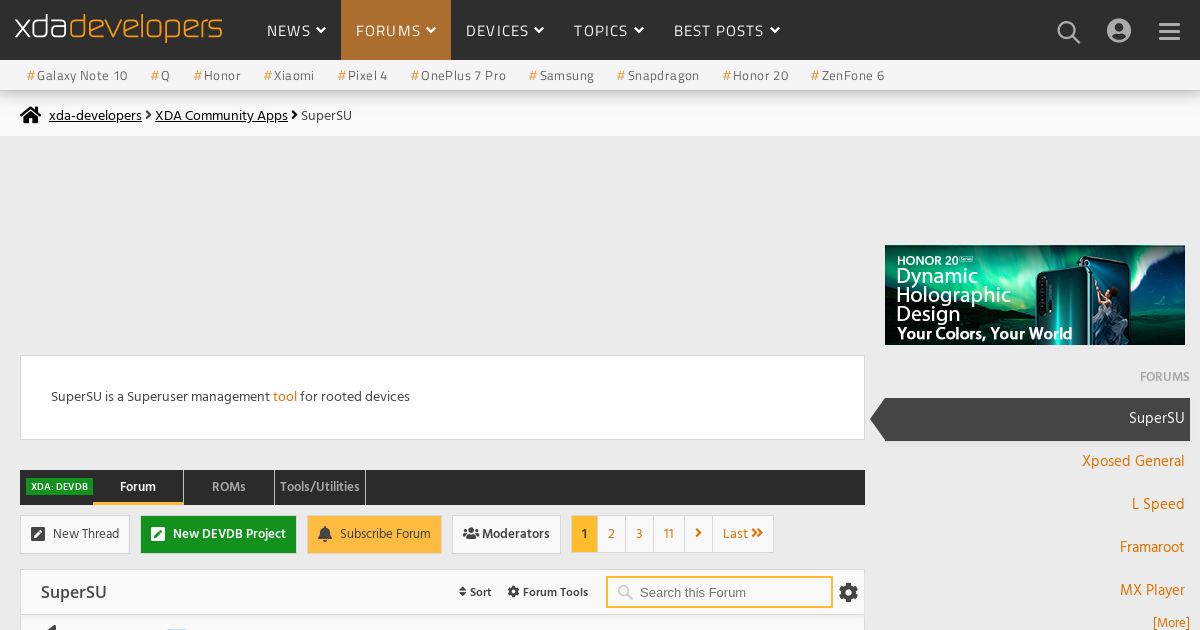Open the Forum Tools dropdown
The width and height of the screenshot is (1200, 630).
click(548, 592)
